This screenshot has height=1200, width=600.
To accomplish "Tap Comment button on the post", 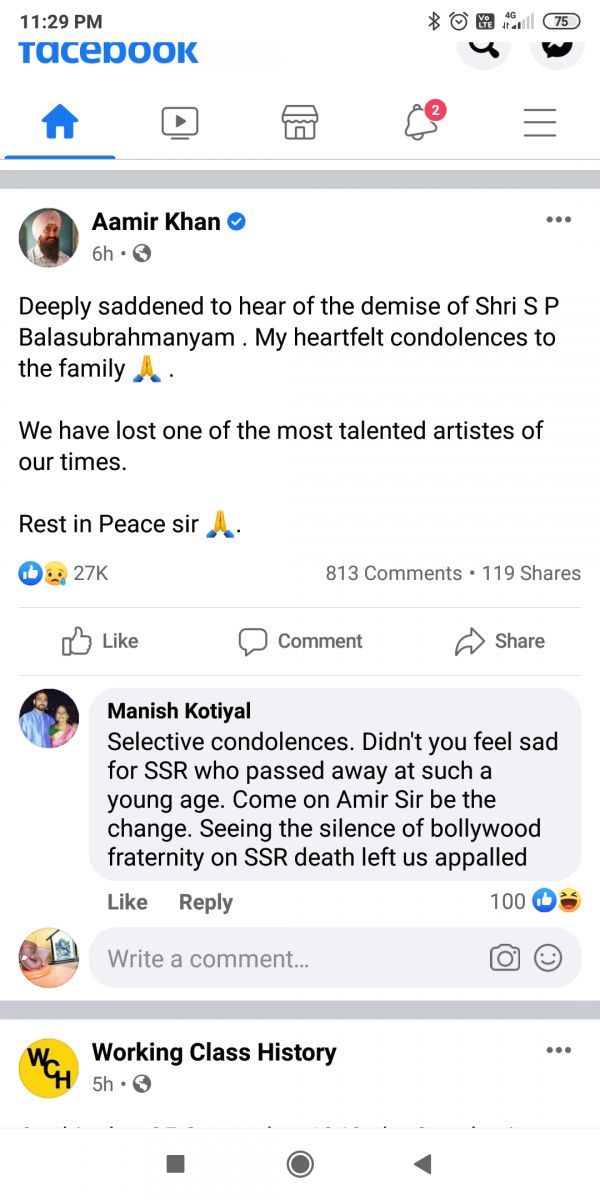I will coord(300,641).
